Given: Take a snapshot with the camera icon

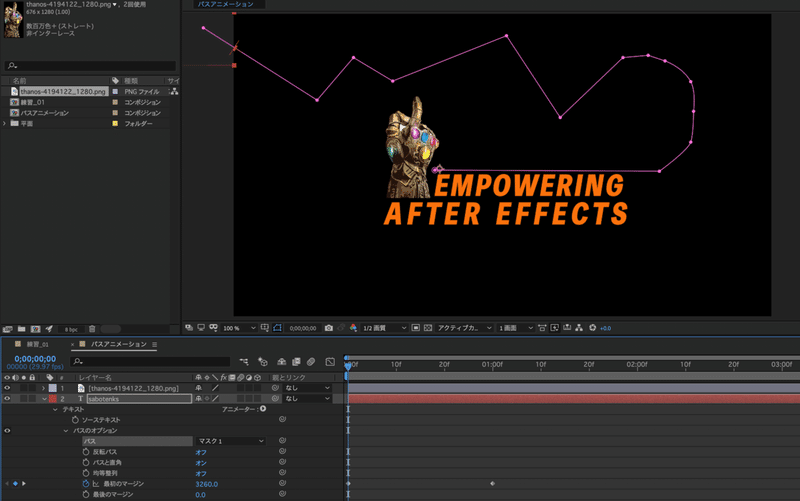Looking at the screenshot, I should (329, 328).
